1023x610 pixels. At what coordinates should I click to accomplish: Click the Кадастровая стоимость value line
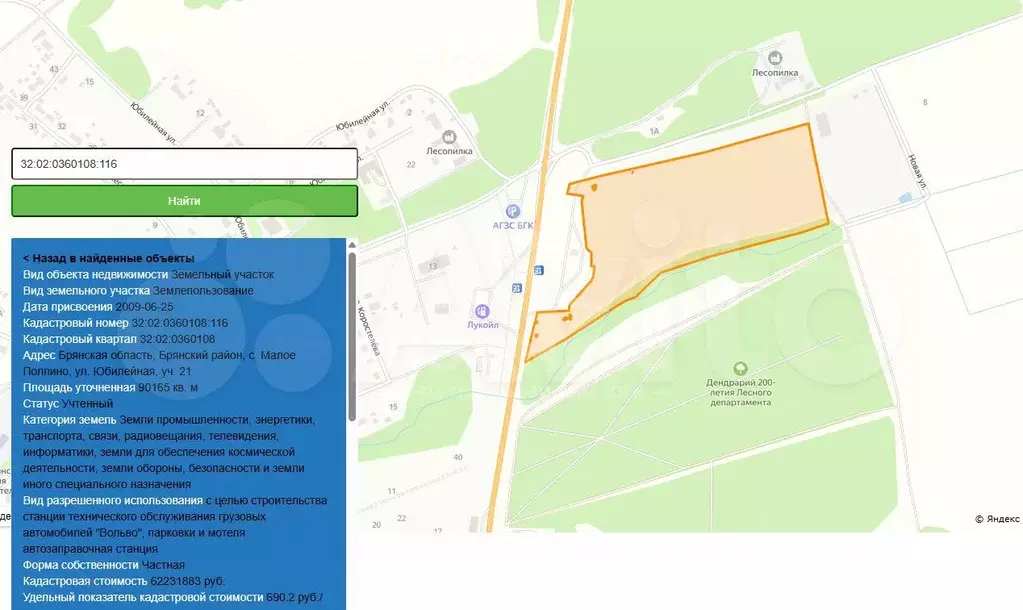(187, 580)
